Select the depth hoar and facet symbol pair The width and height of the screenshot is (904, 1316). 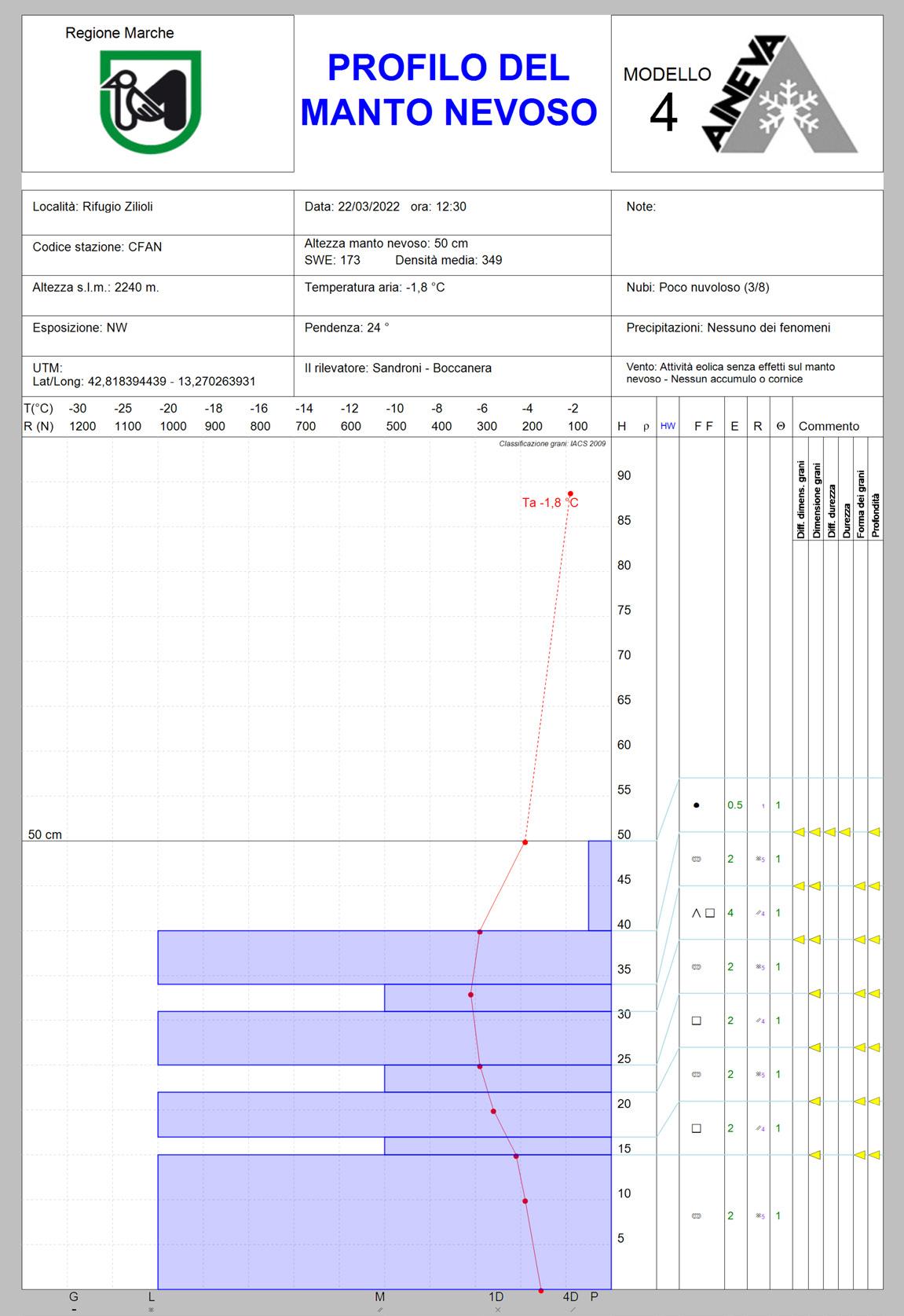pos(703,913)
